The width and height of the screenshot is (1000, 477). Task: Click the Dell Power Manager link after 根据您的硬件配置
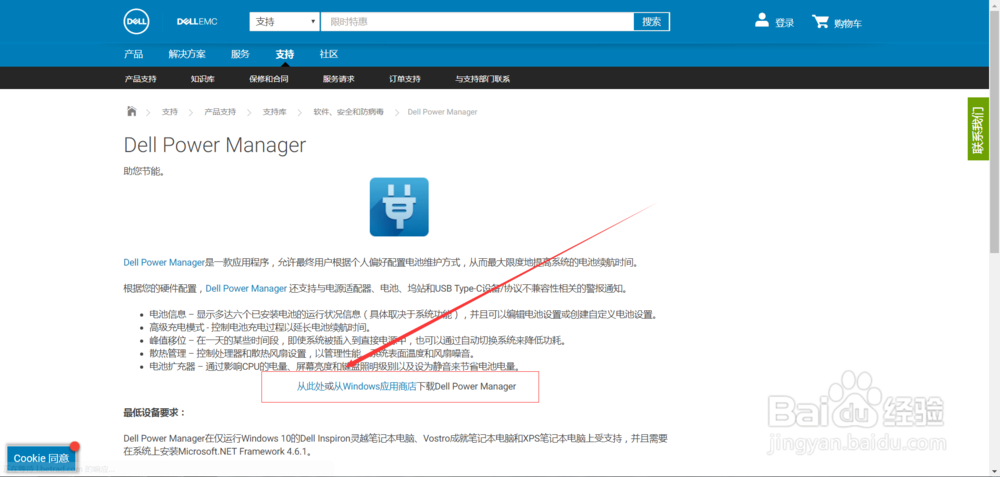[x=246, y=288]
